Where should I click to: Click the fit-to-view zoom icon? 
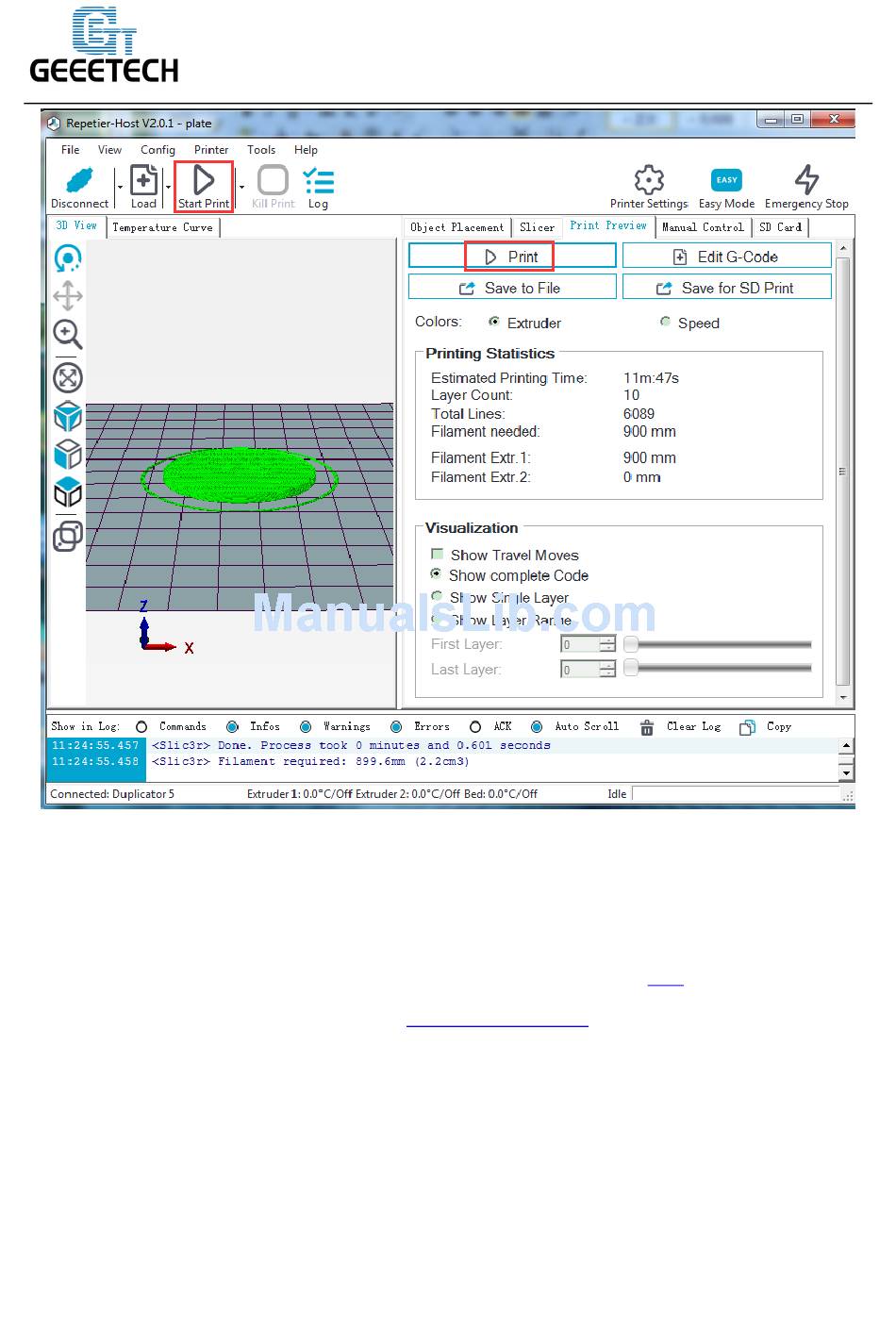click(x=68, y=377)
